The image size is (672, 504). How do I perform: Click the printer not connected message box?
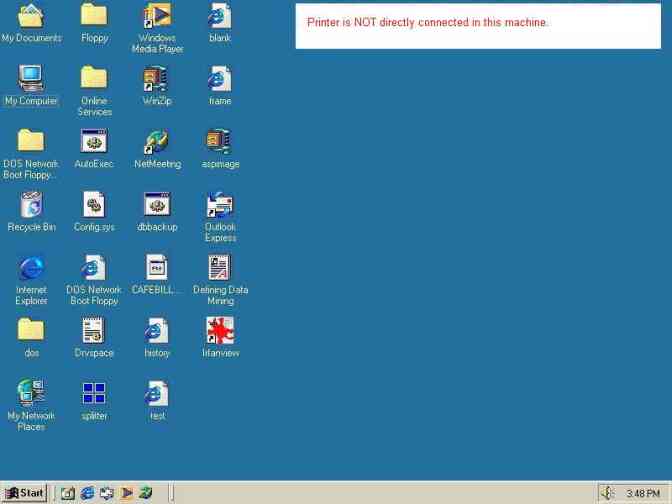(x=478, y=25)
